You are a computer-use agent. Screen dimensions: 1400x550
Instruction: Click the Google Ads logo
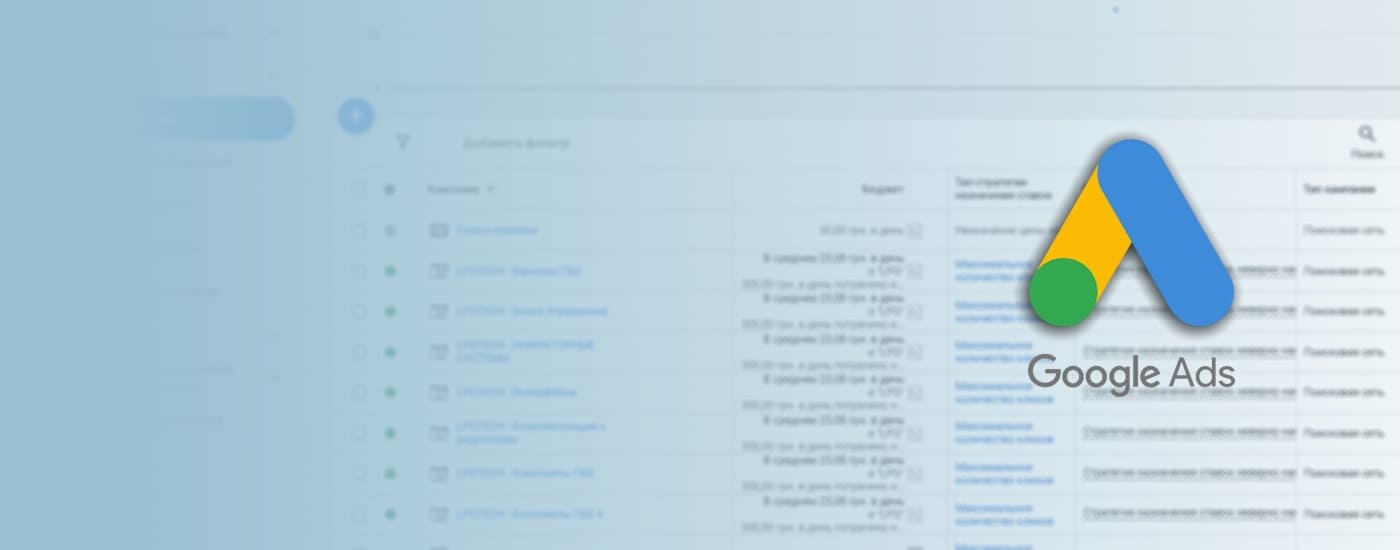(1131, 265)
